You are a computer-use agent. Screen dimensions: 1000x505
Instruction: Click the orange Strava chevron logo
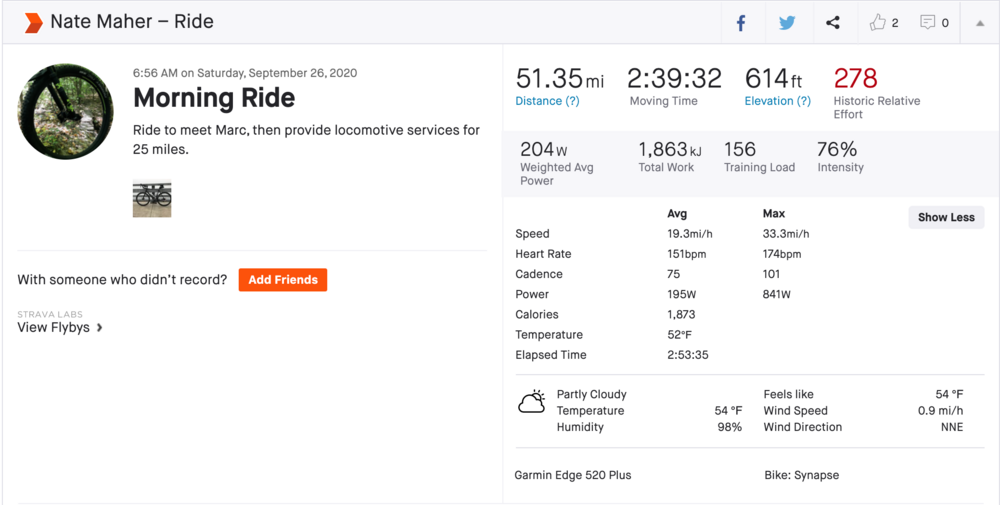coord(33,22)
